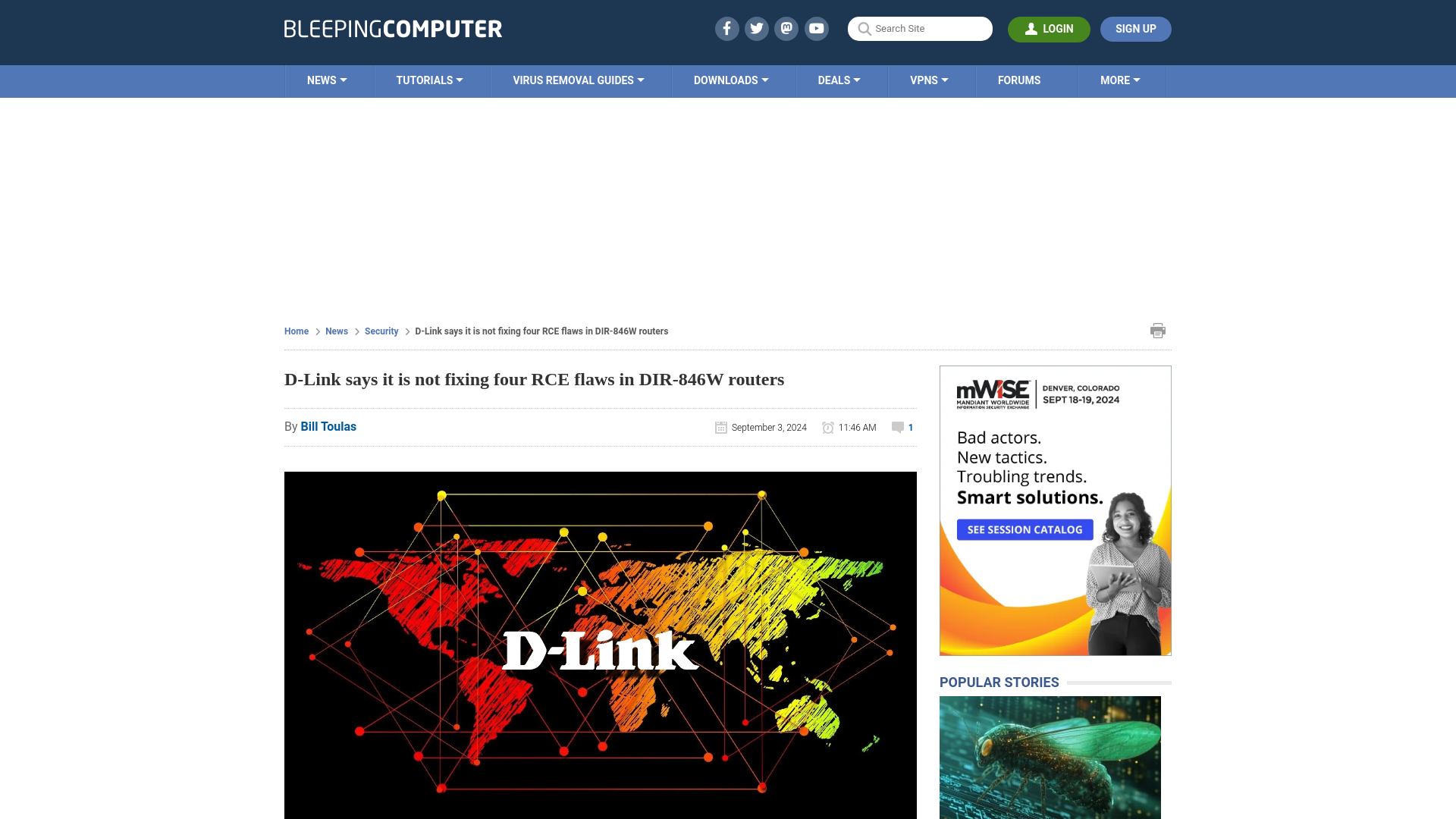
Task: Click the SIGN UP button
Action: pyautogui.click(x=1135, y=29)
